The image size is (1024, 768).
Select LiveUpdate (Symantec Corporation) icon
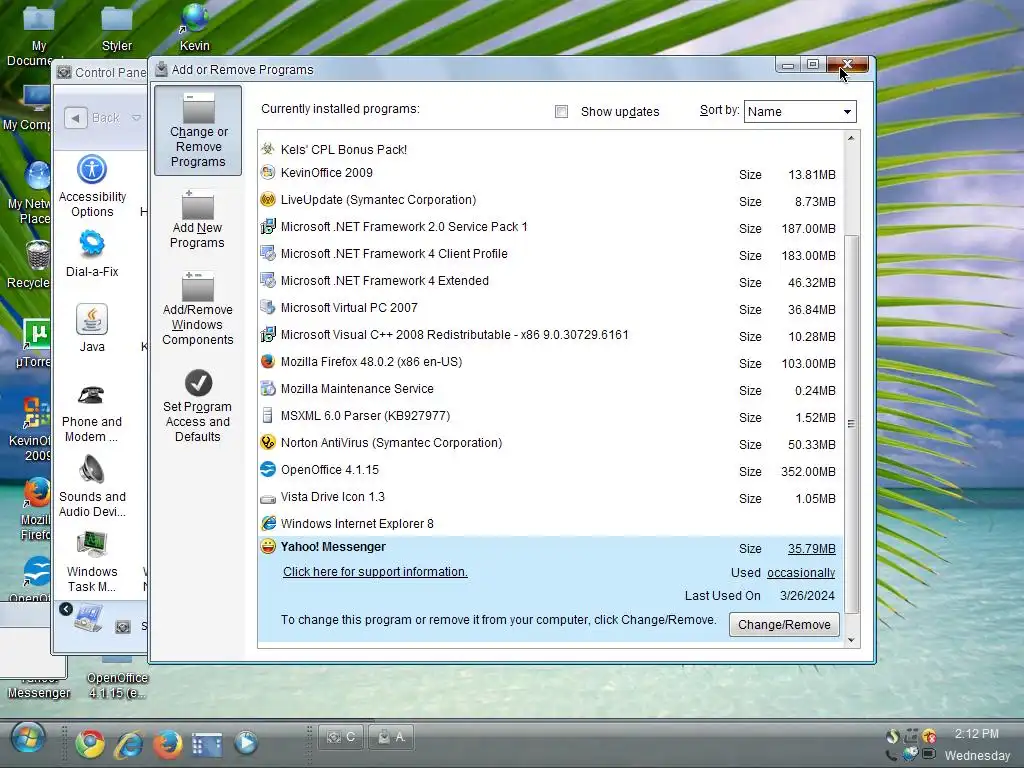268,200
